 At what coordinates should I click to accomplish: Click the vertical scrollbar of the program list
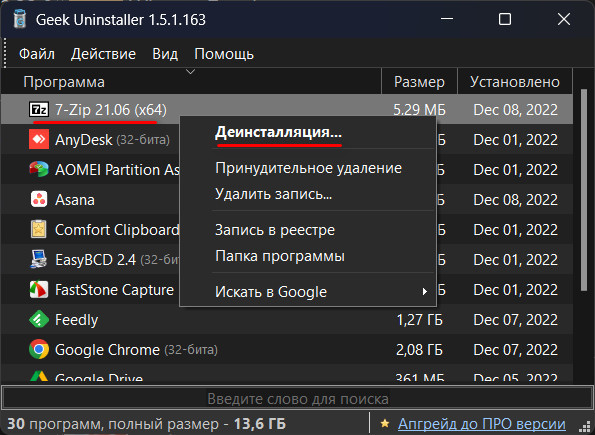click(x=584, y=190)
